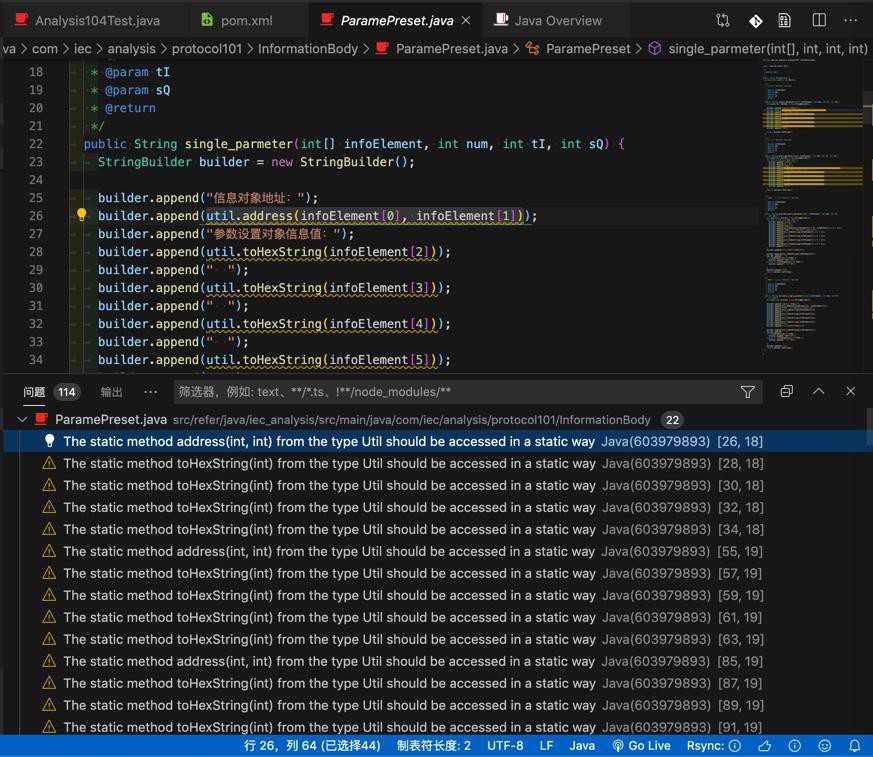Toggle the Problems panel filter
The image size is (873, 757).
[x=747, y=391]
